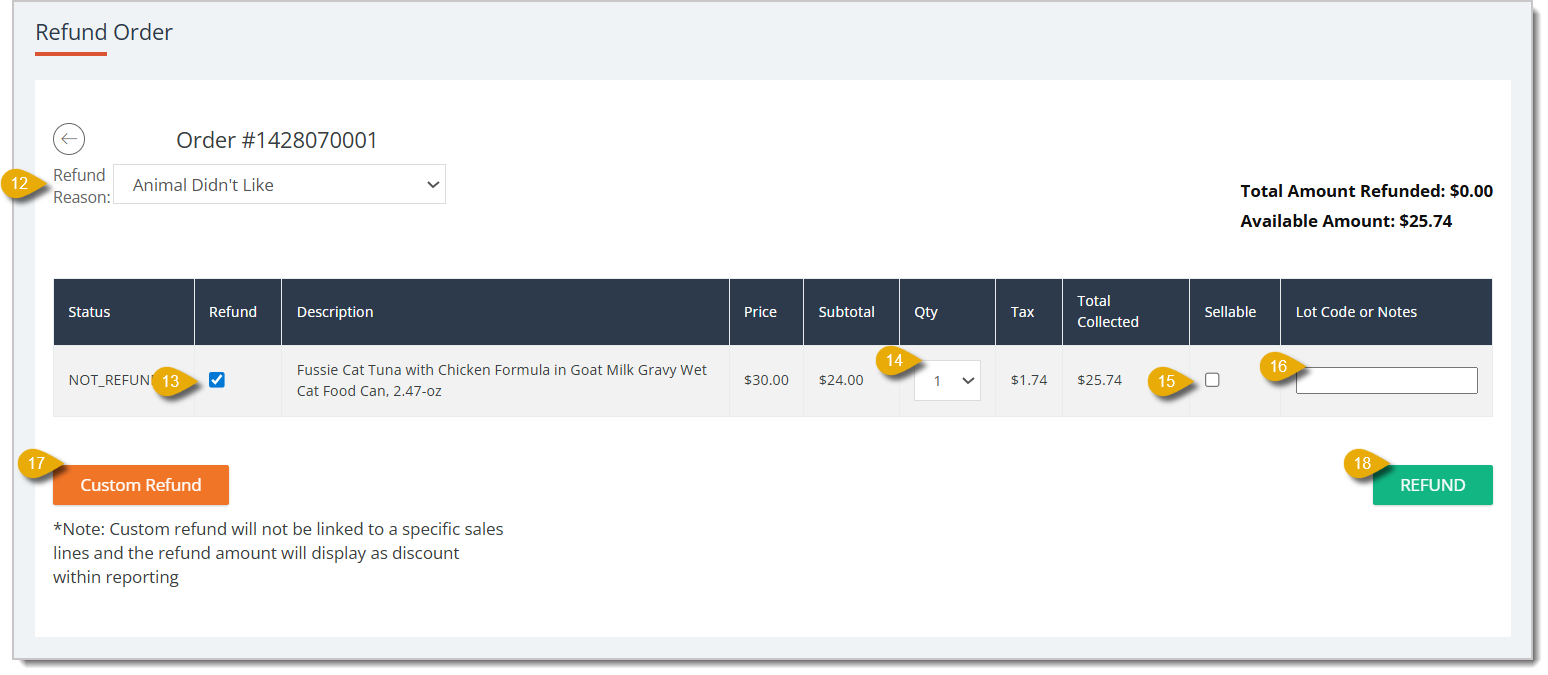Select the Refund Reason label
Screen dimensions: 1548x675
pyautogui.click(x=81, y=186)
